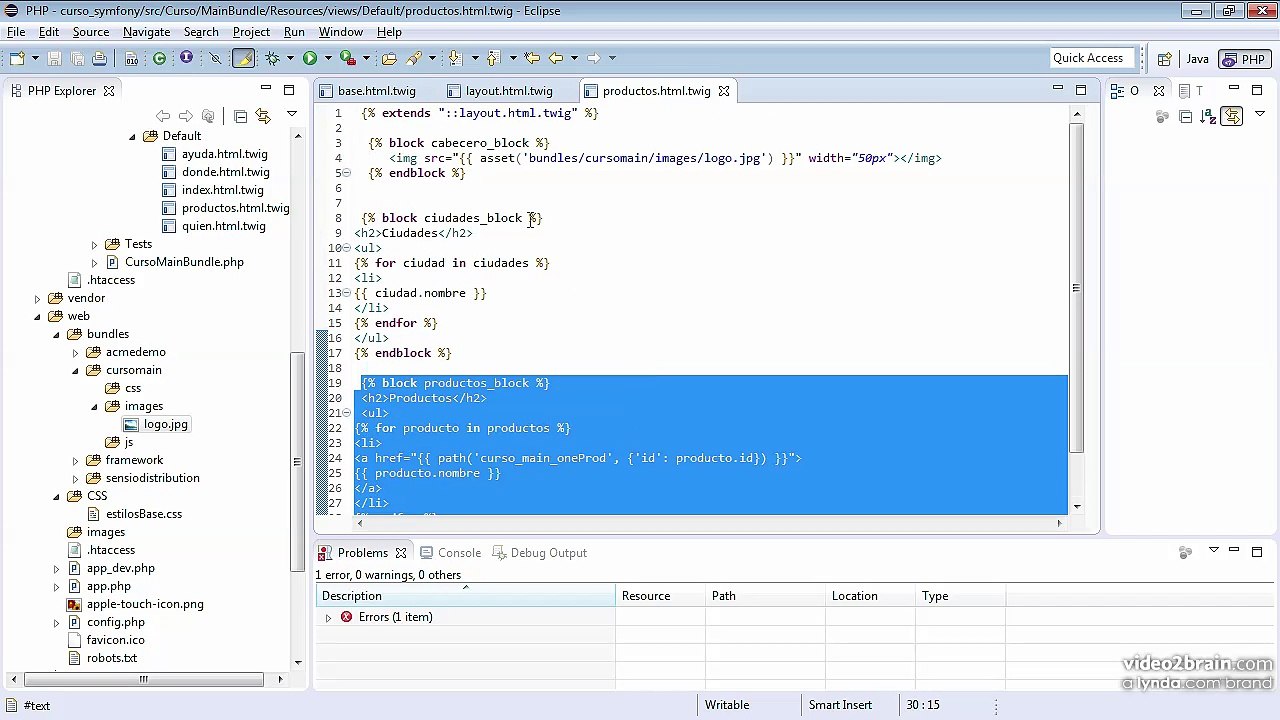Image resolution: width=1280 pixels, height=720 pixels.
Task: Click the editor vertical scrollbar thumb
Action: (1076, 288)
